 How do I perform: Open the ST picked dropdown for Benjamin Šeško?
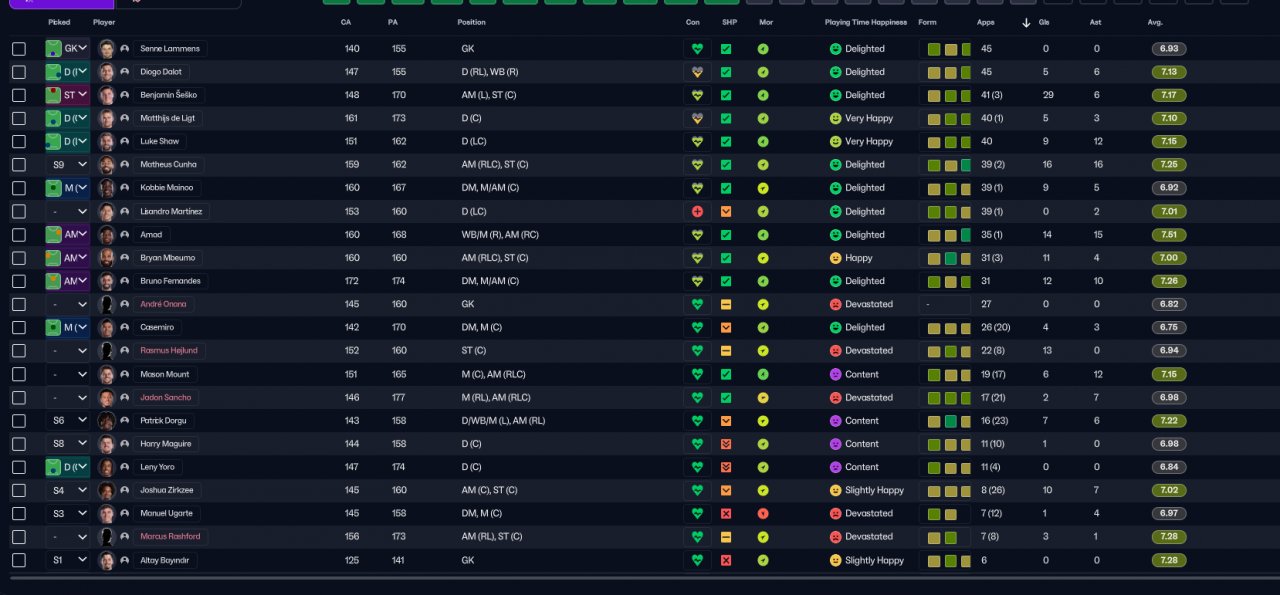click(x=67, y=95)
